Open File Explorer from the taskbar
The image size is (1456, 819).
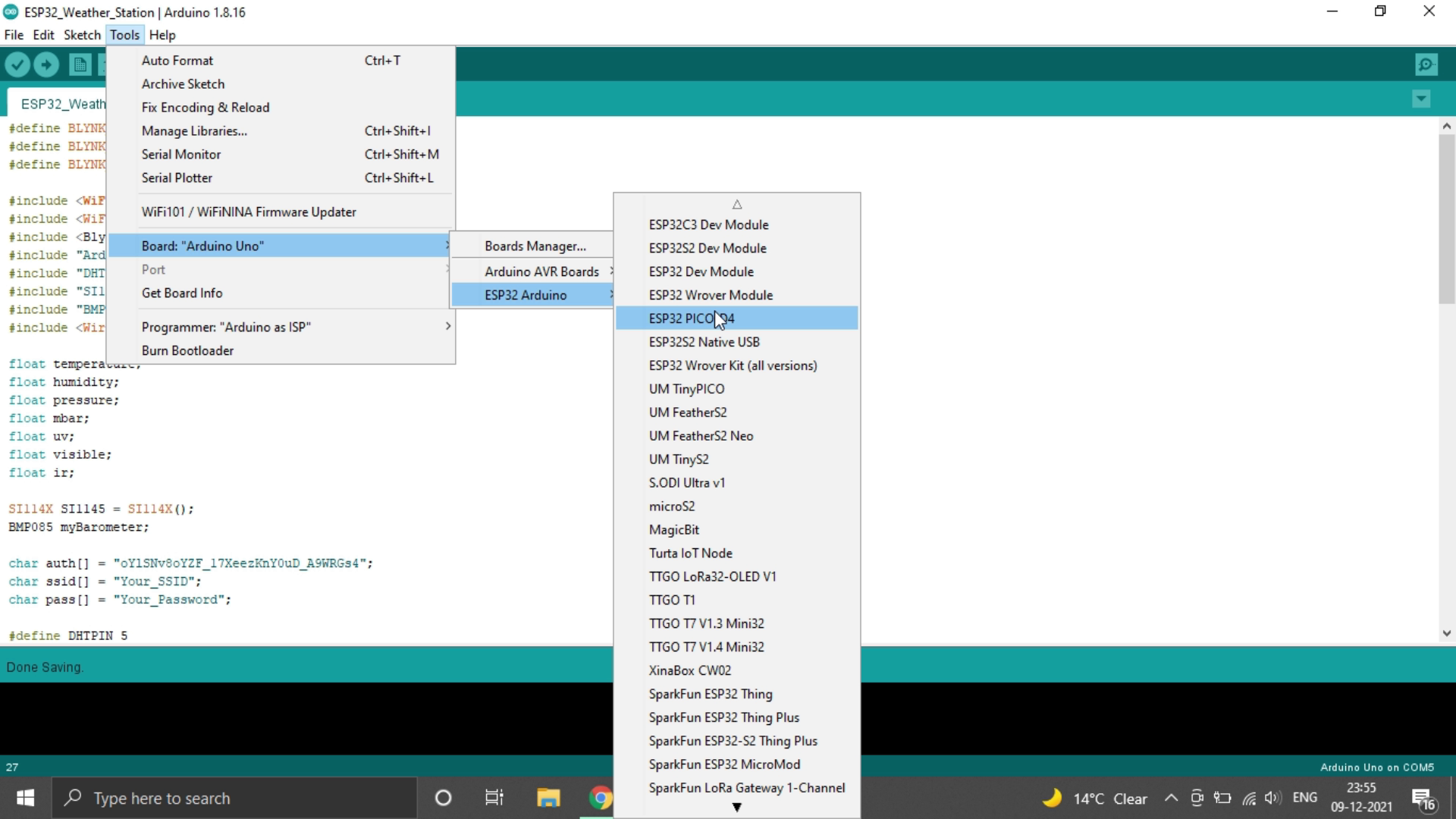(548, 798)
